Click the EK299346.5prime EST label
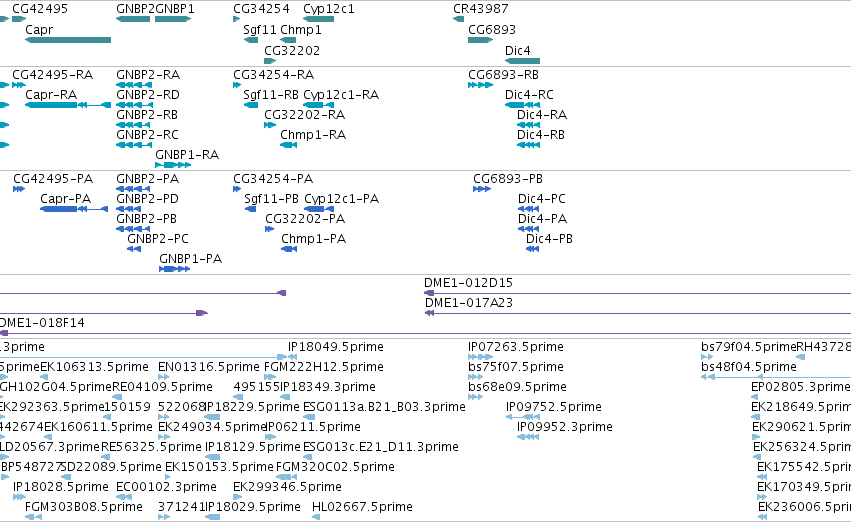 pos(288,487)
